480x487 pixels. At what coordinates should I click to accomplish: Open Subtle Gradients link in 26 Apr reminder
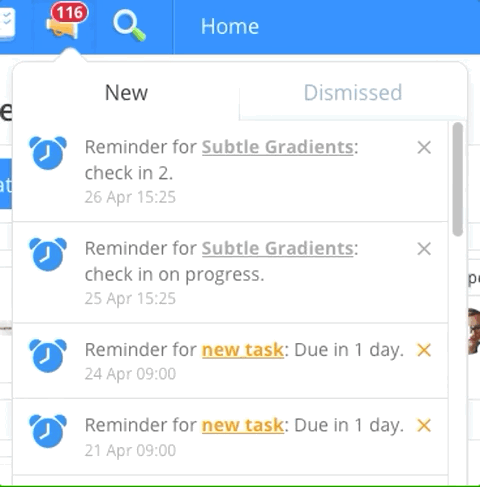point(278,147)
